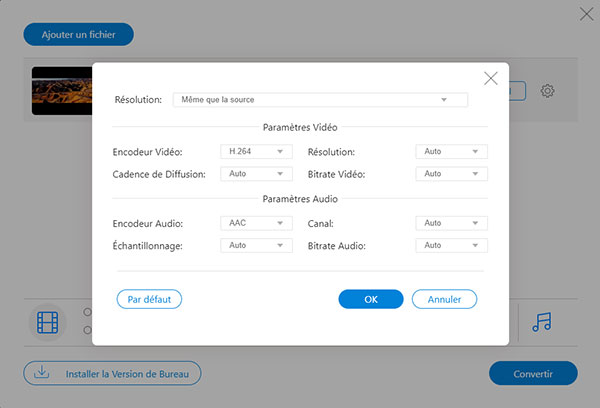Open the Bitrate Vidéo dropdown

[x=451, y=174]
